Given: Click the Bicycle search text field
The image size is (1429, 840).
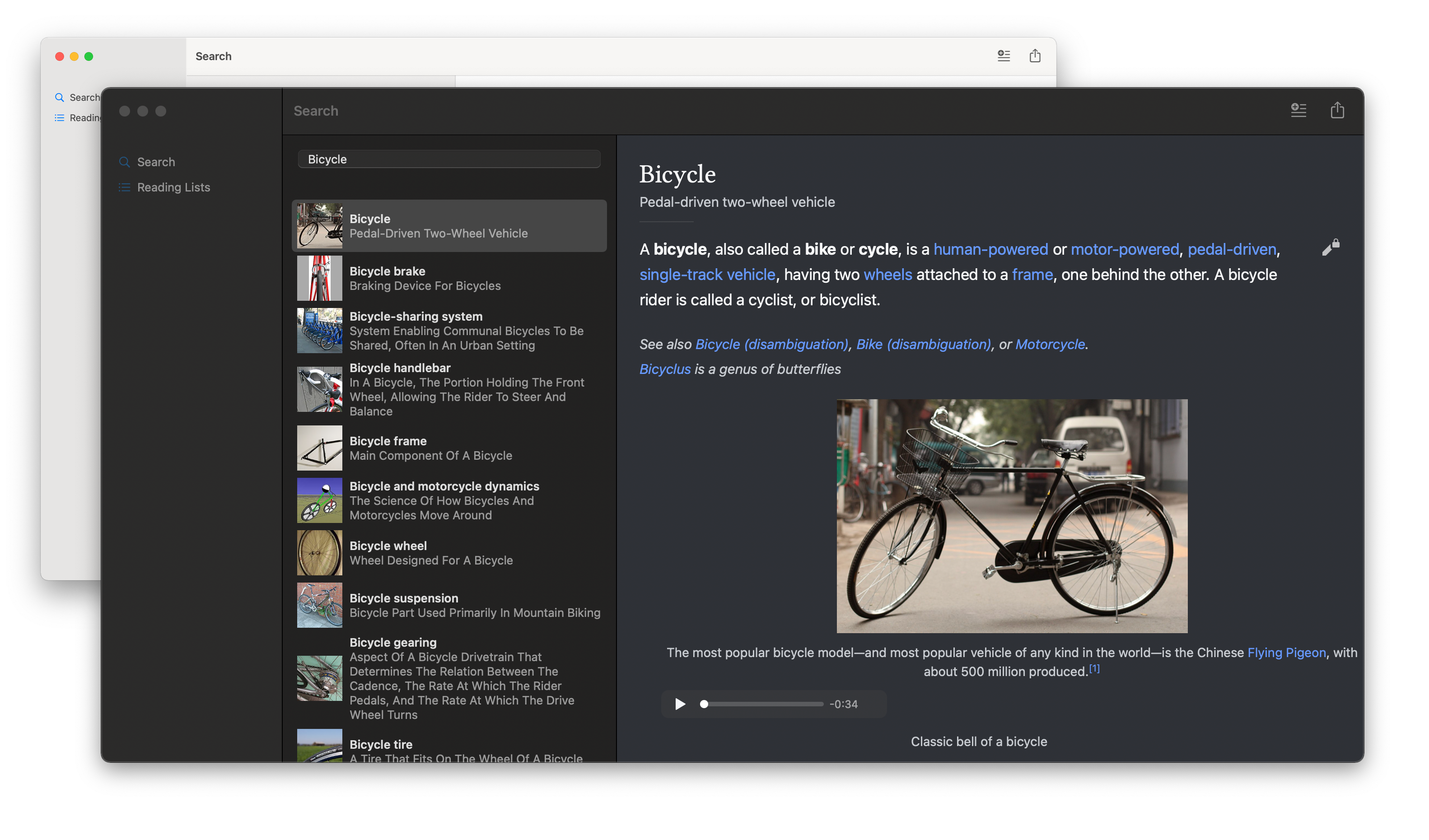Looking at the screenshot, I should [x=448, y=159].
